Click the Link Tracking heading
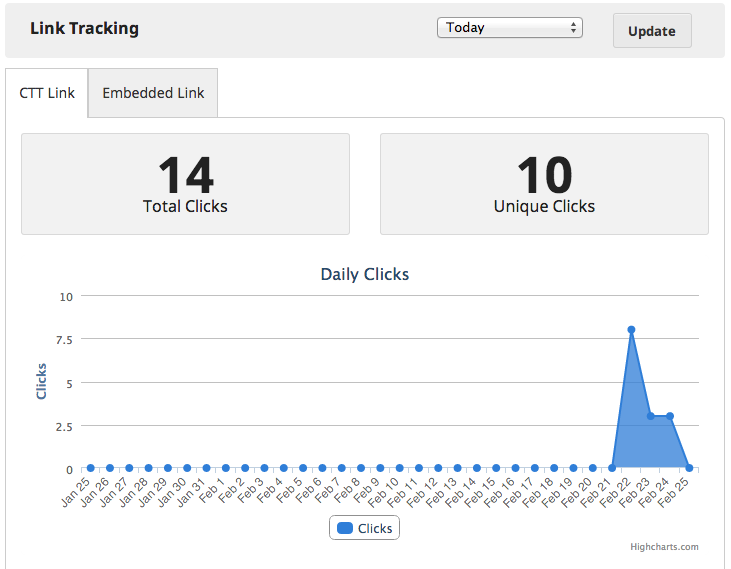Viewport: 731px width, 569px height. 84,28
